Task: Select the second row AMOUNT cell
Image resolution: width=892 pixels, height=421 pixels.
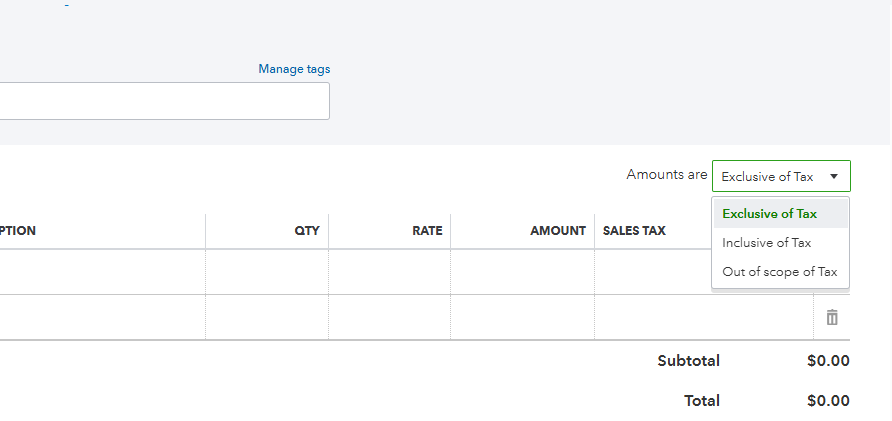Action: coord(522,317)
